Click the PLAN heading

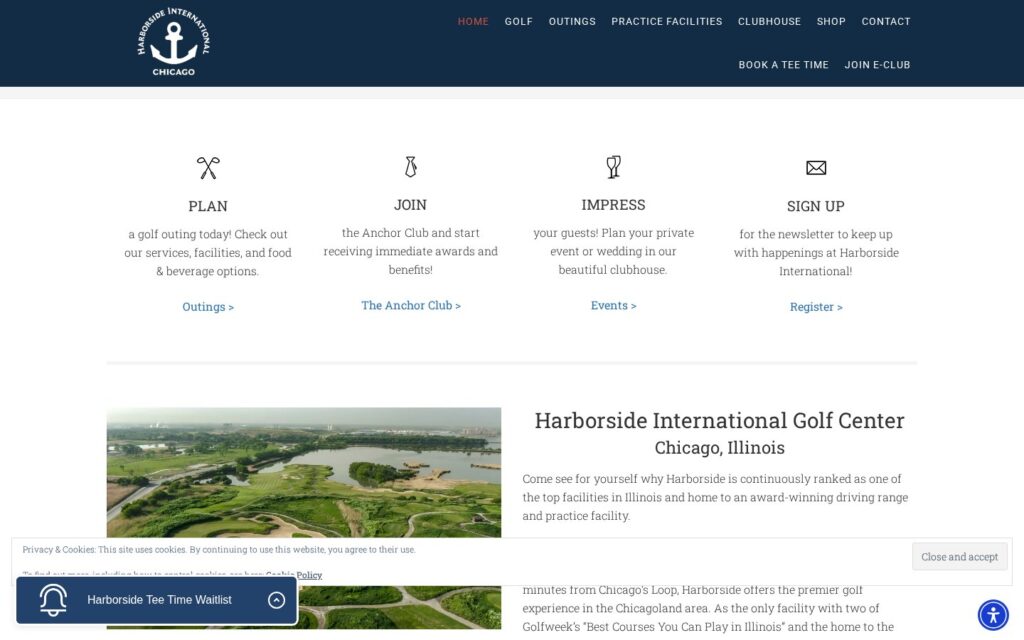click(x=208, y=206)
